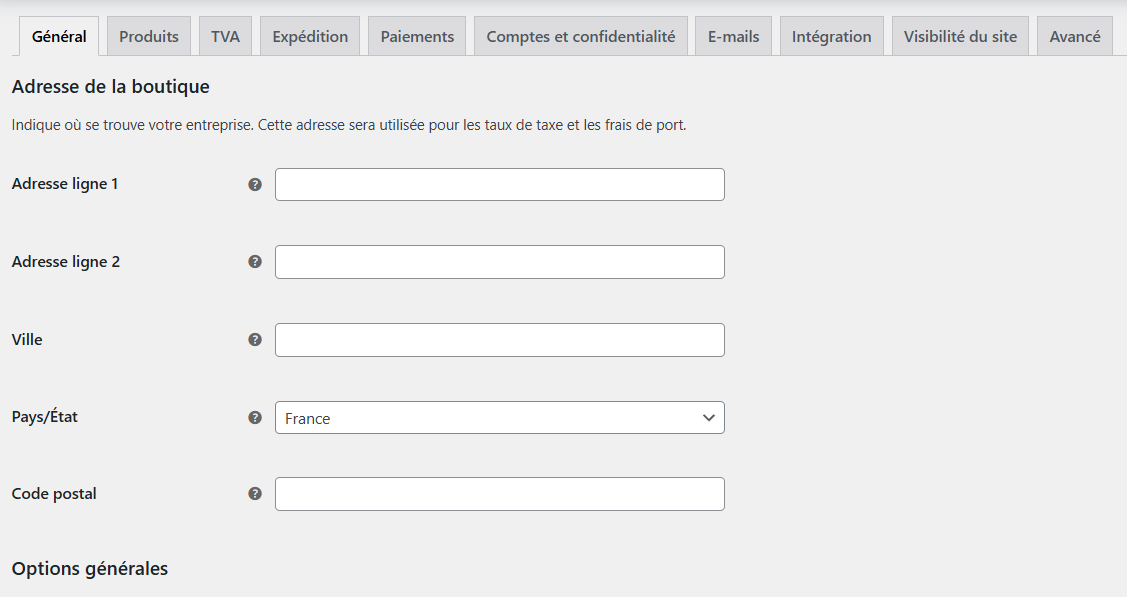View the Visibilité du site tab
Screen dimensions: 1127x597
[x=959, y=35]
